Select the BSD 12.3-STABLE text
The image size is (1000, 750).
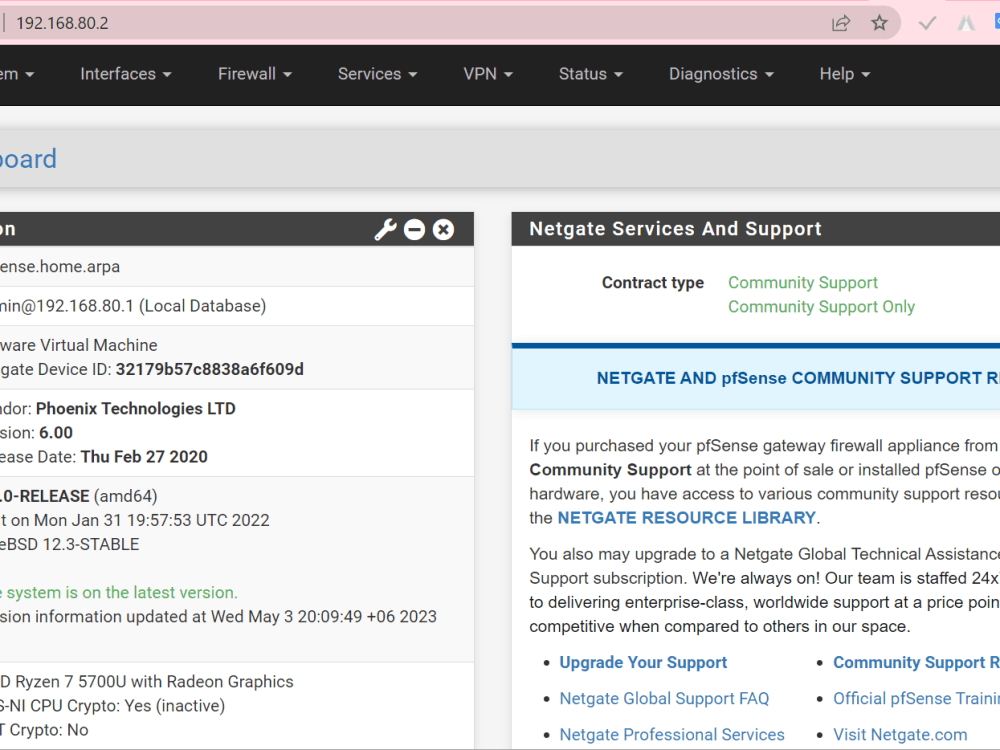click(x=70, y=545)
